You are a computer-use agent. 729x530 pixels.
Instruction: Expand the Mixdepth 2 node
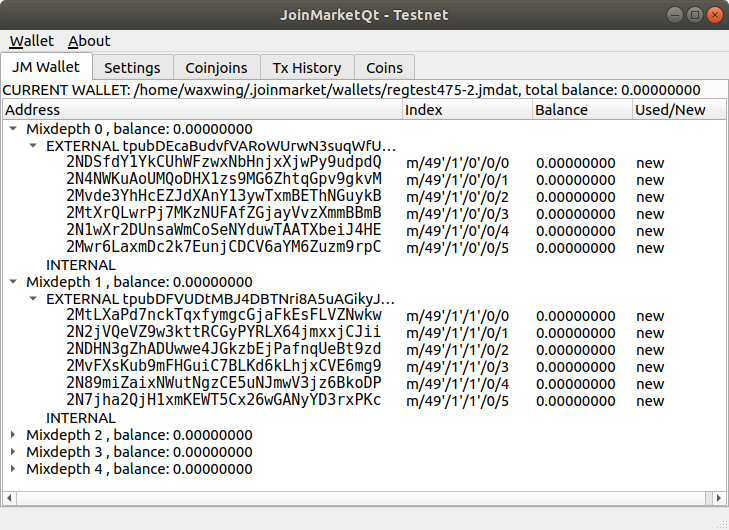click(x=13, y=435)
